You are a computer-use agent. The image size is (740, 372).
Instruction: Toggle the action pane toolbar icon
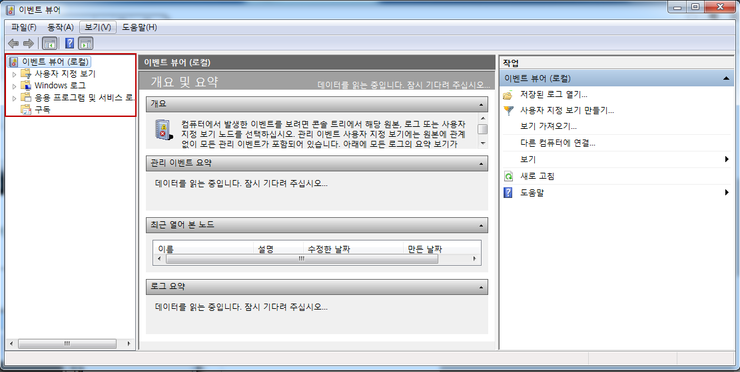pos(85,44)
